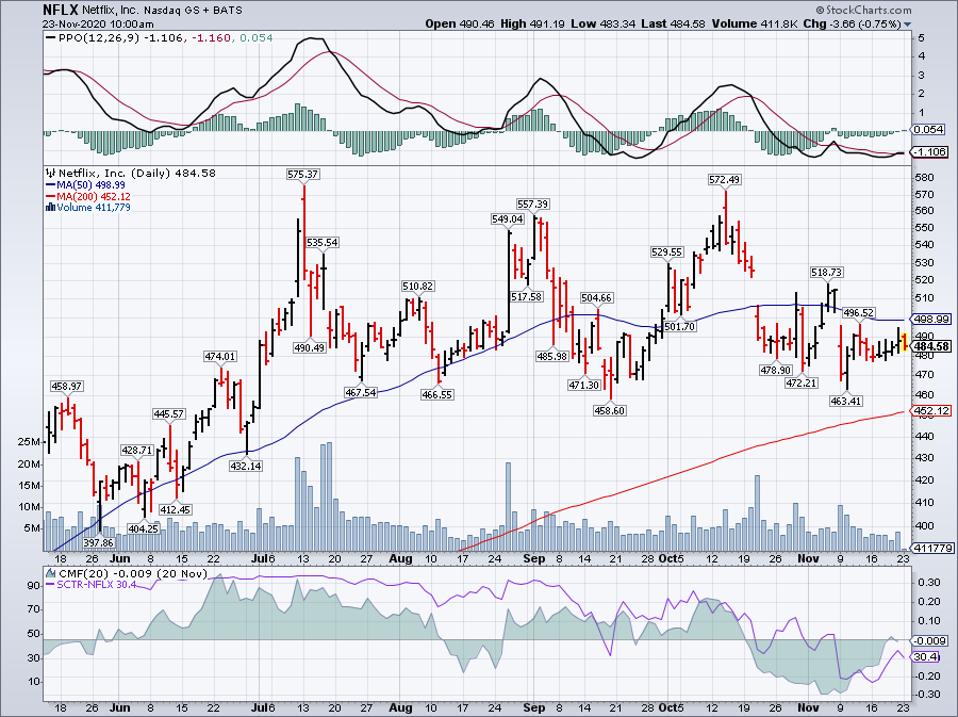
Task: Click the -1.106 PPO axis tag
Action: tap(931, 152)
